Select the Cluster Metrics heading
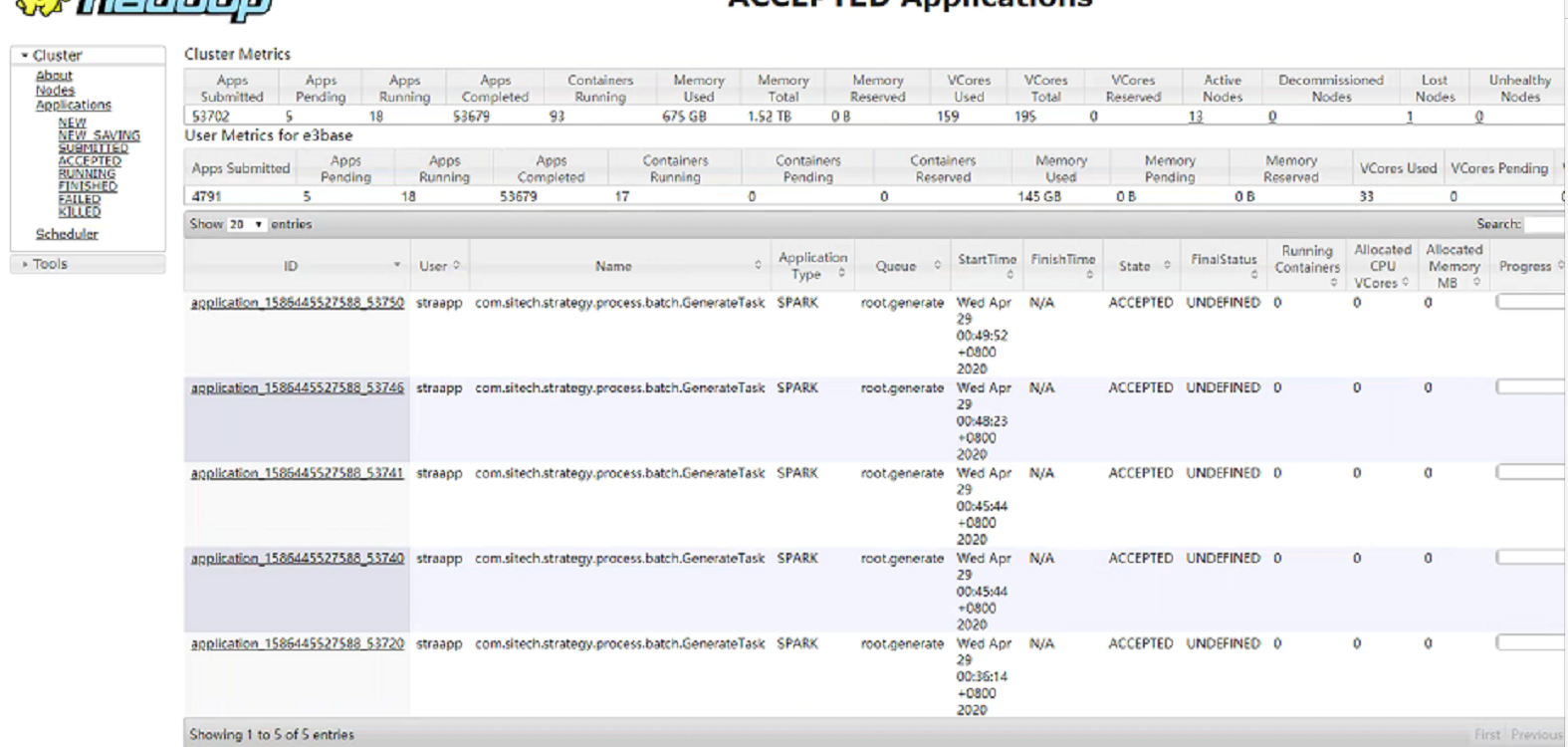Viewport: 1568px width, 747px height. (x=237, y=55)
